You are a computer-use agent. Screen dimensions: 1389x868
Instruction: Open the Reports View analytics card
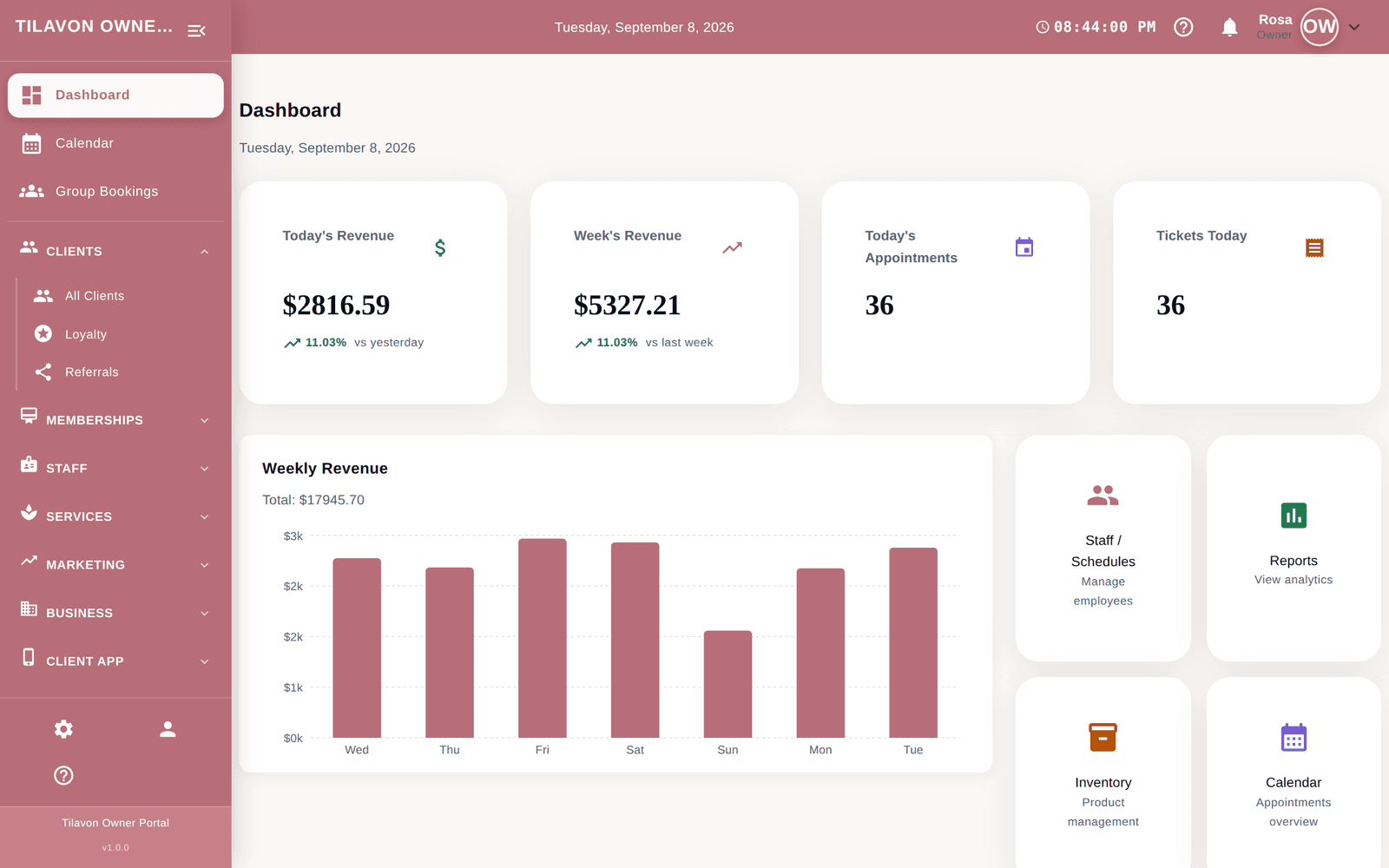[x=1294, y=549]
